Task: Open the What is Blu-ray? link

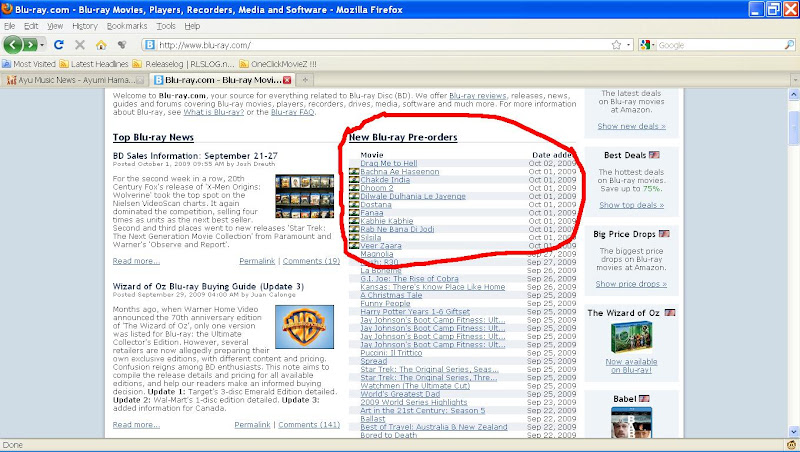Action: pos(214,112)
